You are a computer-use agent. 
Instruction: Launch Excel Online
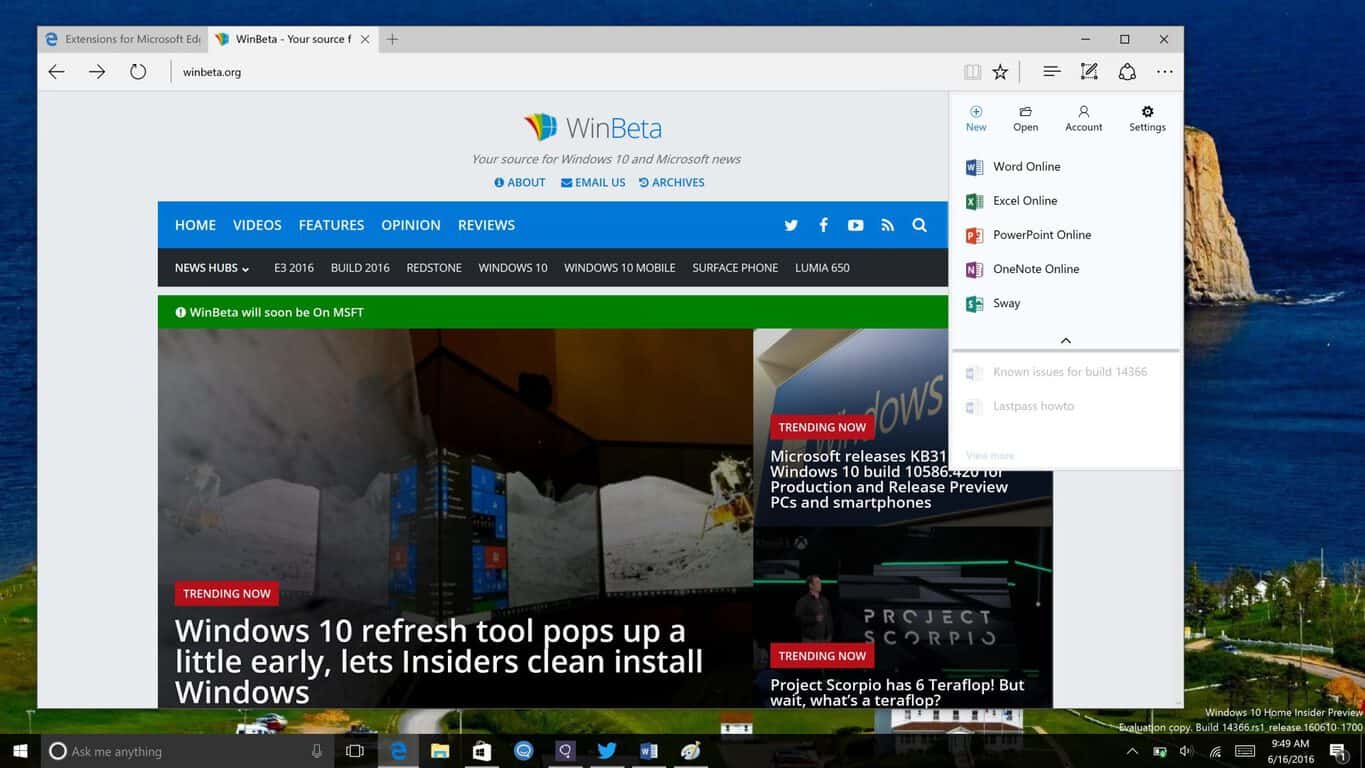tap(1065, 201)
